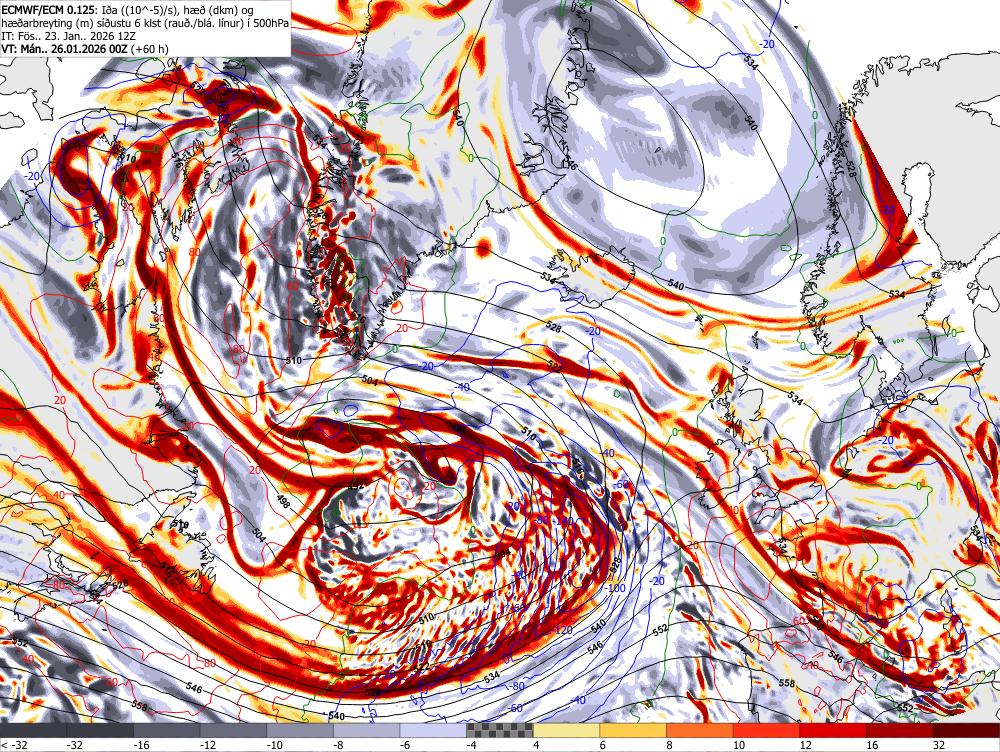
Task: Click the 'IT: Fös.. 23. Jan.. 2026 12Z' line
Action: click(66, 36)
